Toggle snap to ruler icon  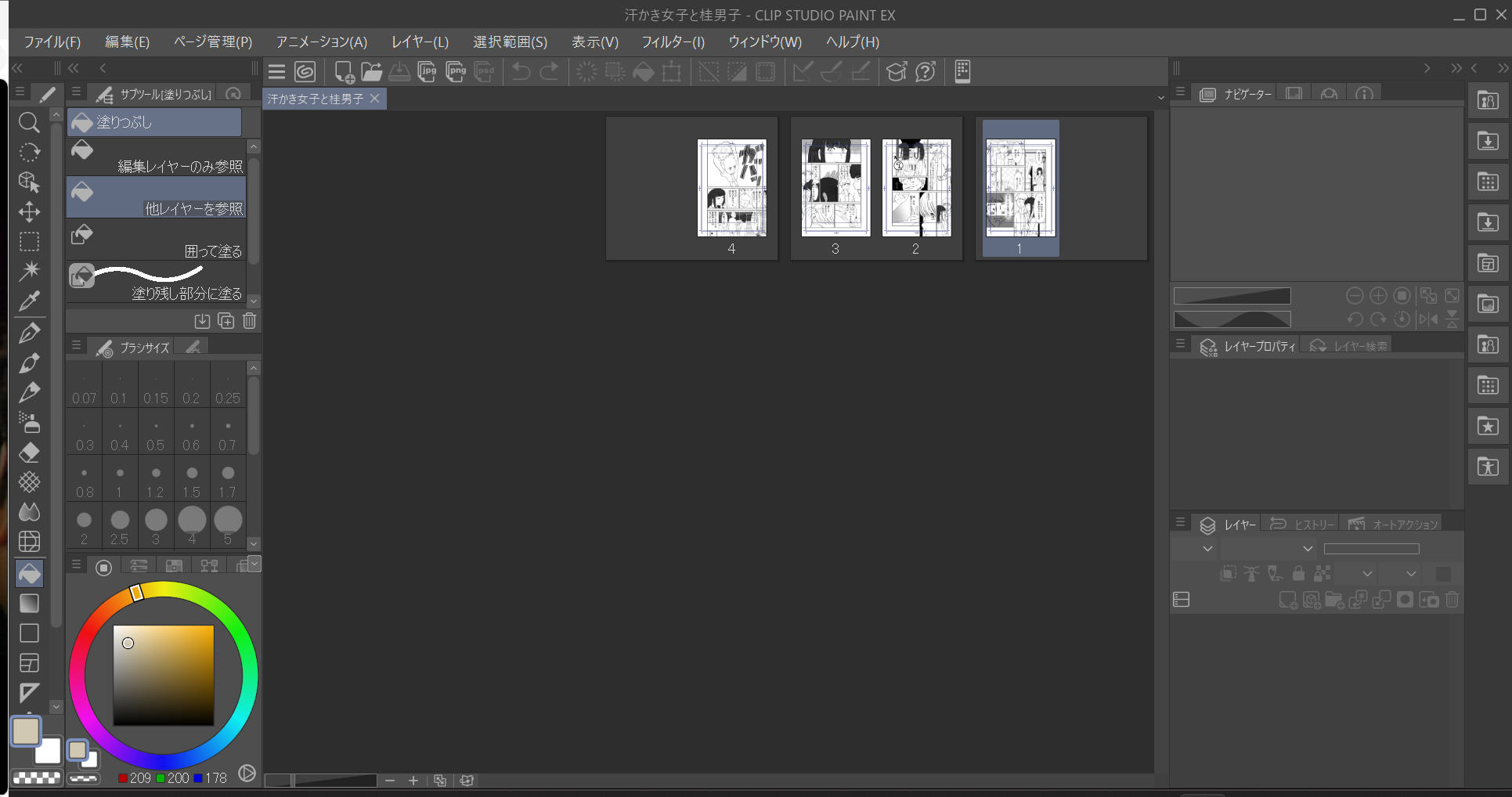pos(802,72)
